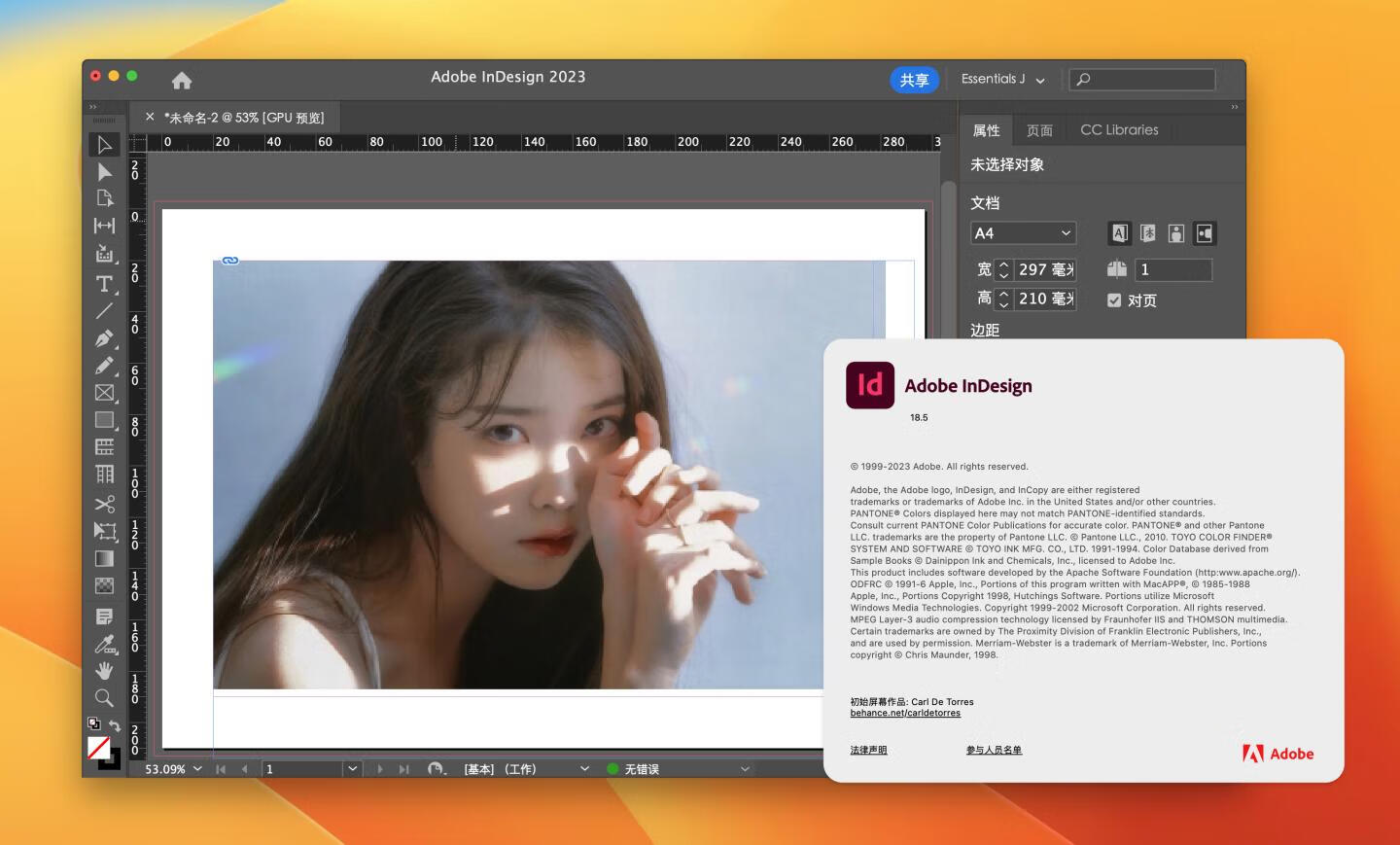Open the Essentials workspace switcher

(x=1002, y=80)
